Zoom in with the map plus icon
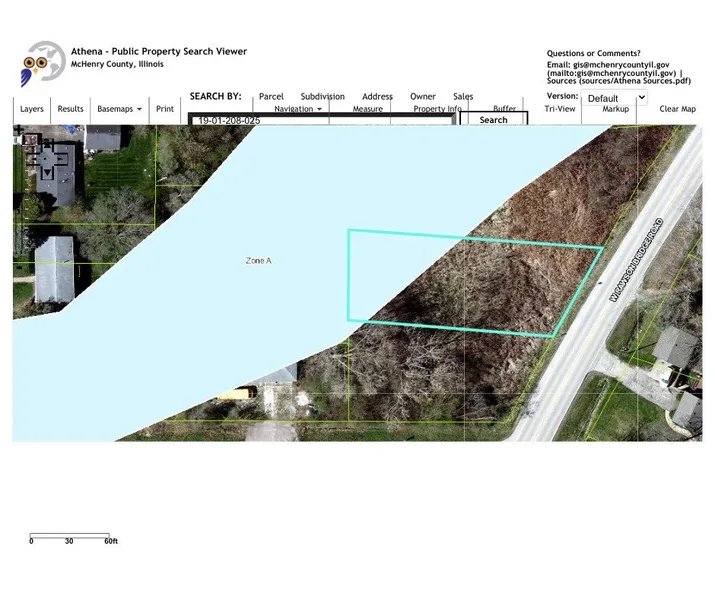715x599 pixels. tap(19, 130)
